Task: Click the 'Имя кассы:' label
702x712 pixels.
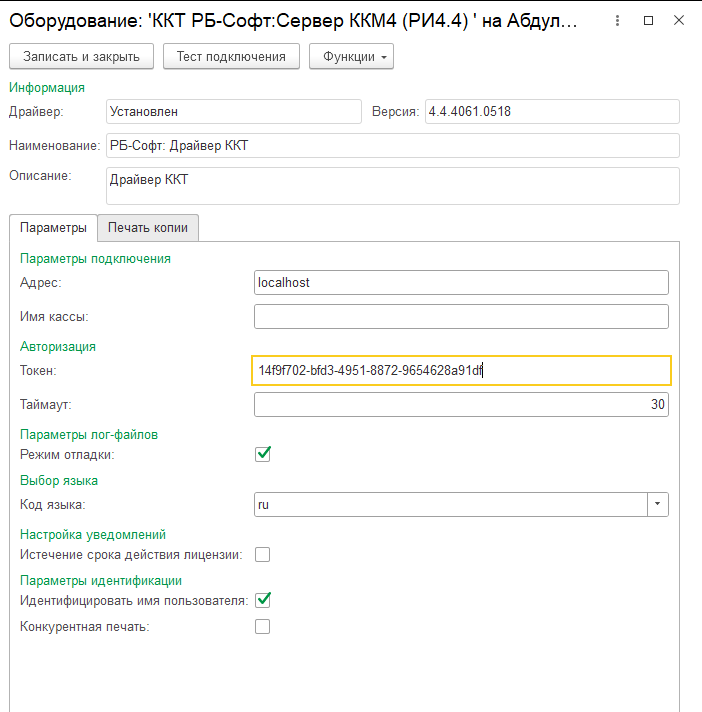Action: (54, 316)
